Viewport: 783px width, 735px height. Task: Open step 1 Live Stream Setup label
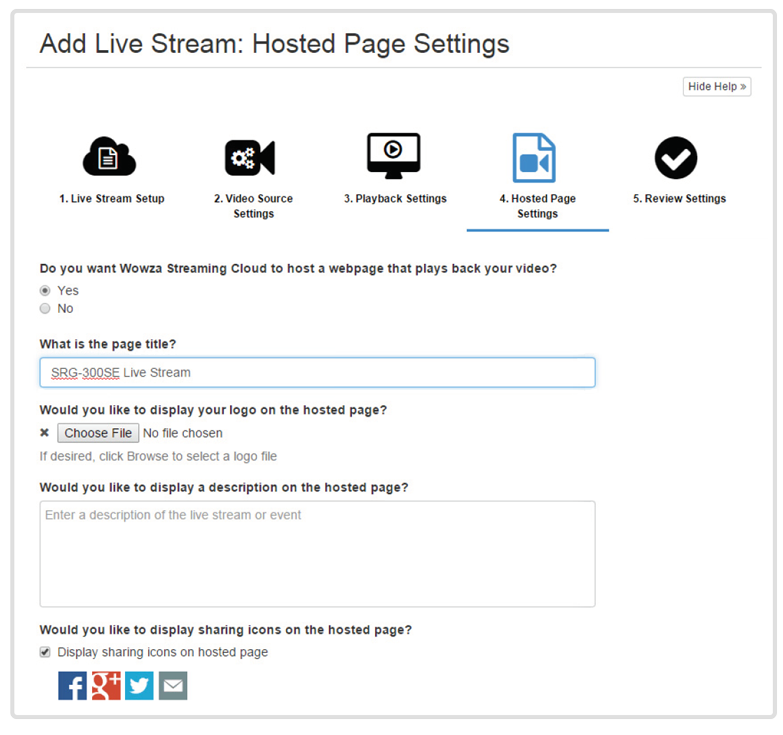[x=111, y=199]
